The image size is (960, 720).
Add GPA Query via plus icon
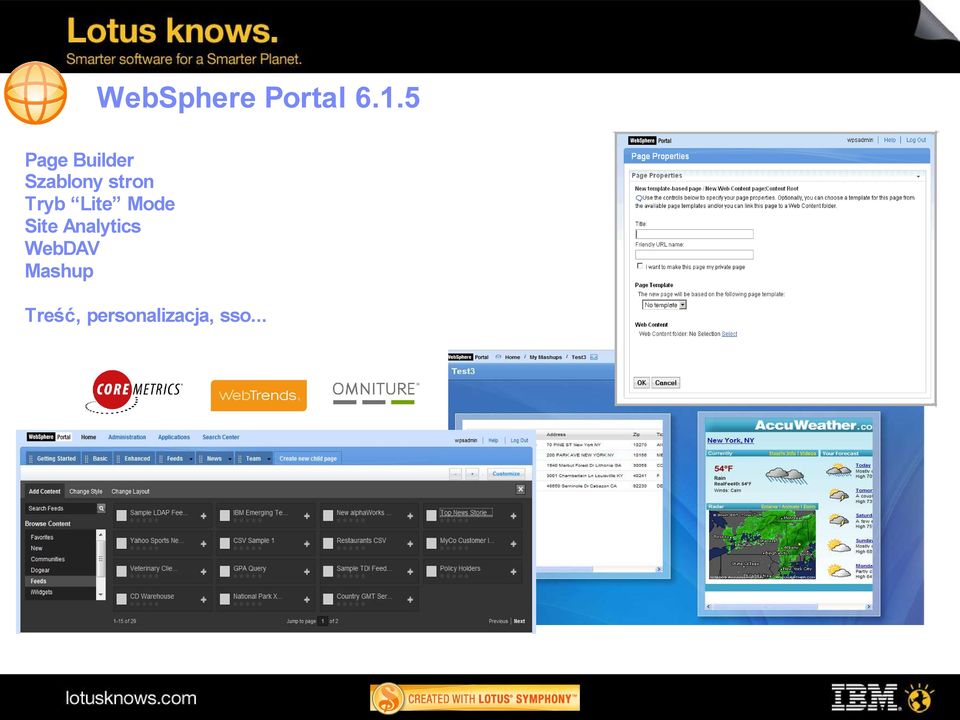307,572
